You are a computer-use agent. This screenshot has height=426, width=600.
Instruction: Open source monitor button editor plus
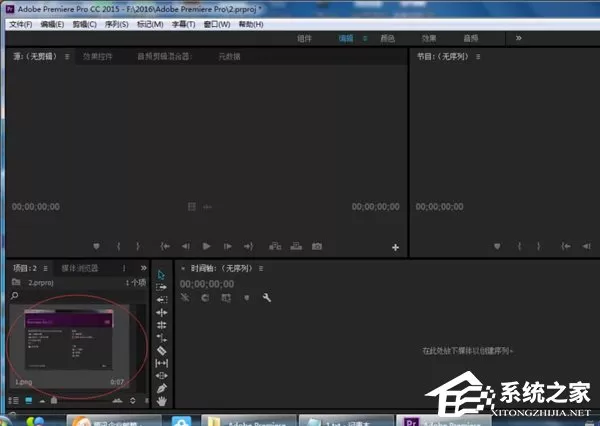pyautogui.click(x=395, y=248)
